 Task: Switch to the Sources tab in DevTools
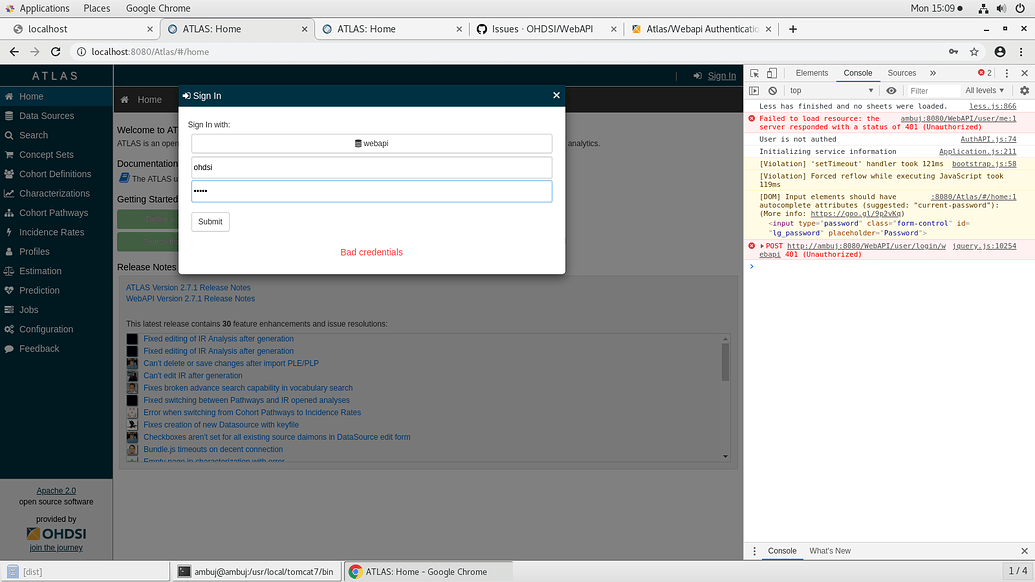coord(901,73)
